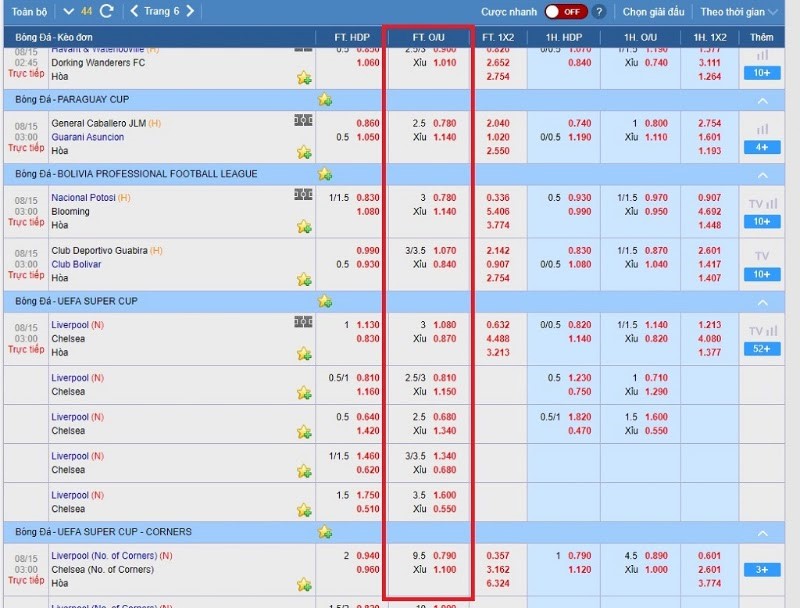The width and height of the screenshot is (800, 608).
Task: Click 10+ button for Nacional Potosi match
Action: pyautogui.click(x=762, y=221)
